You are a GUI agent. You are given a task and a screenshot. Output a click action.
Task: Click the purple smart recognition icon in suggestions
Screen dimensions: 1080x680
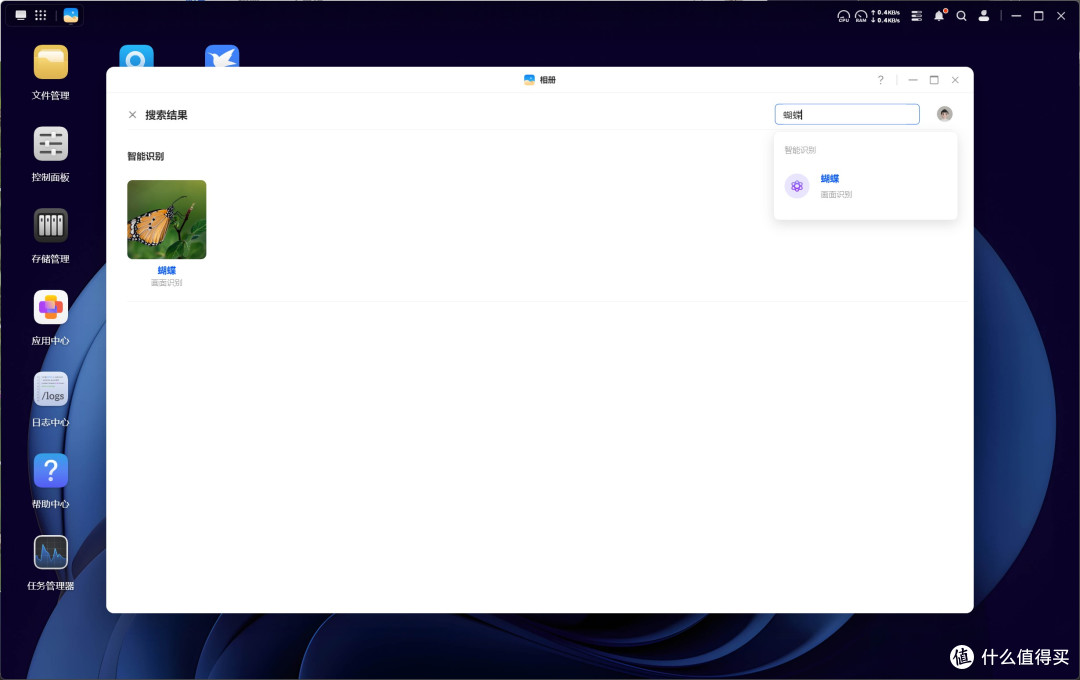pyautogui.click(x=797, y=186)
